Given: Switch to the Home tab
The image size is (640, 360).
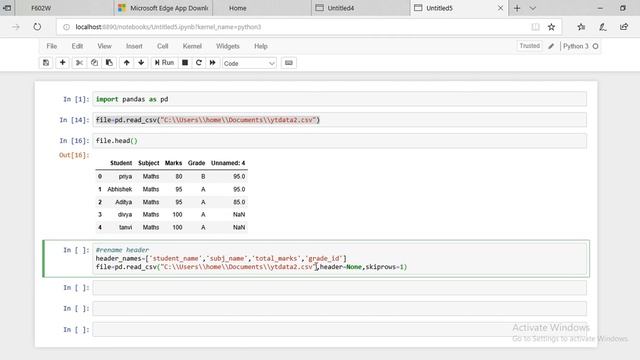Looking at the screenshot, I should click(x=262, y=8).
